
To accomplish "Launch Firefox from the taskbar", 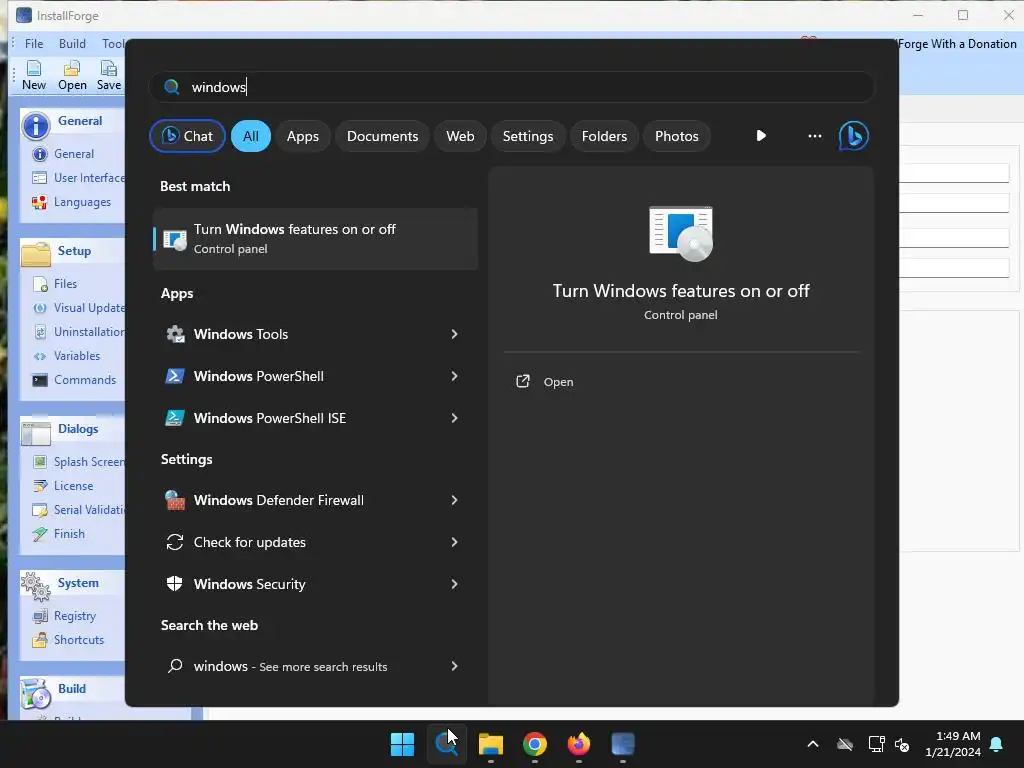I will click(579, 744).
